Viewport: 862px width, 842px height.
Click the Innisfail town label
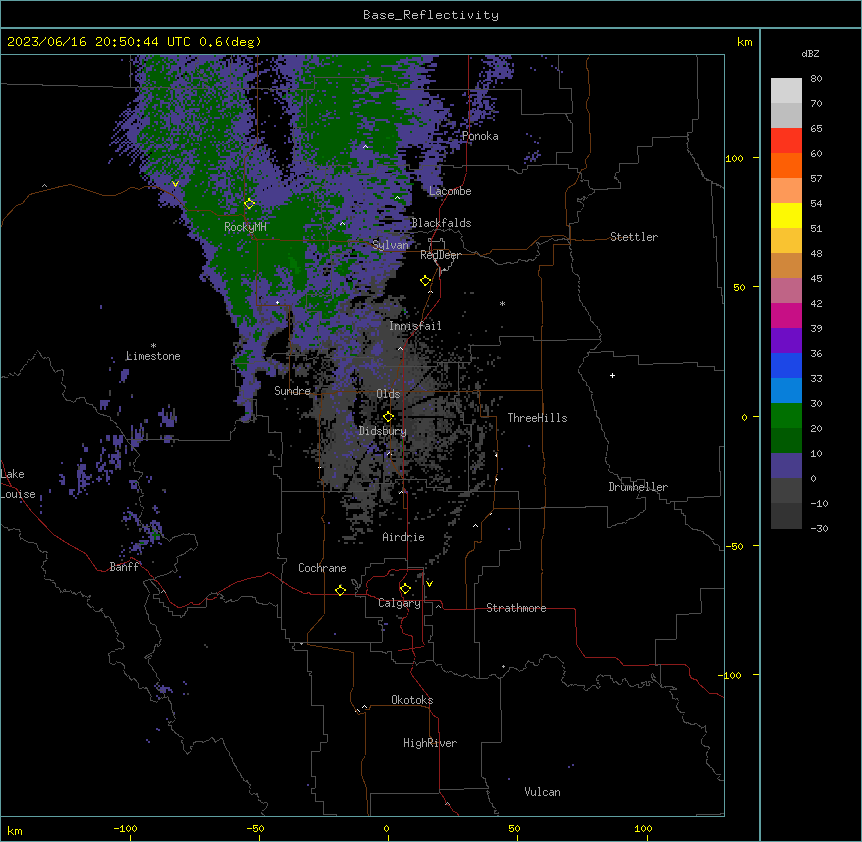tap(415, 326)
